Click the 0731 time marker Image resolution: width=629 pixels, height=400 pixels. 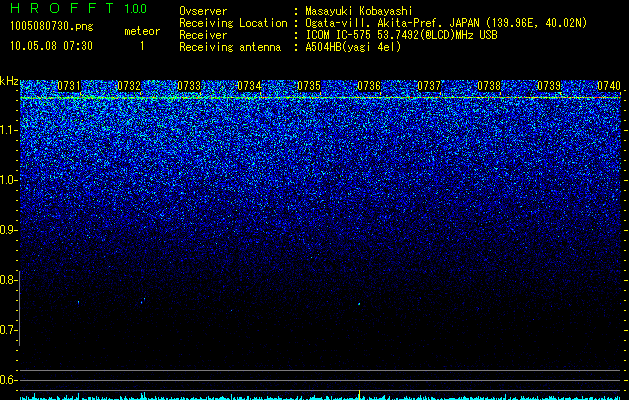click(69, 86)
